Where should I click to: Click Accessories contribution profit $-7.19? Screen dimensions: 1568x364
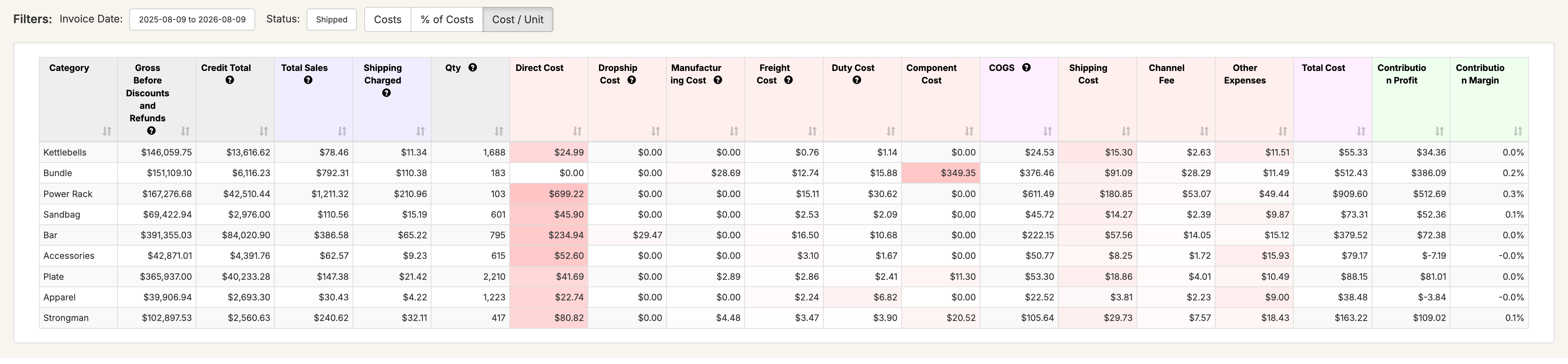tap(1411, 256)
